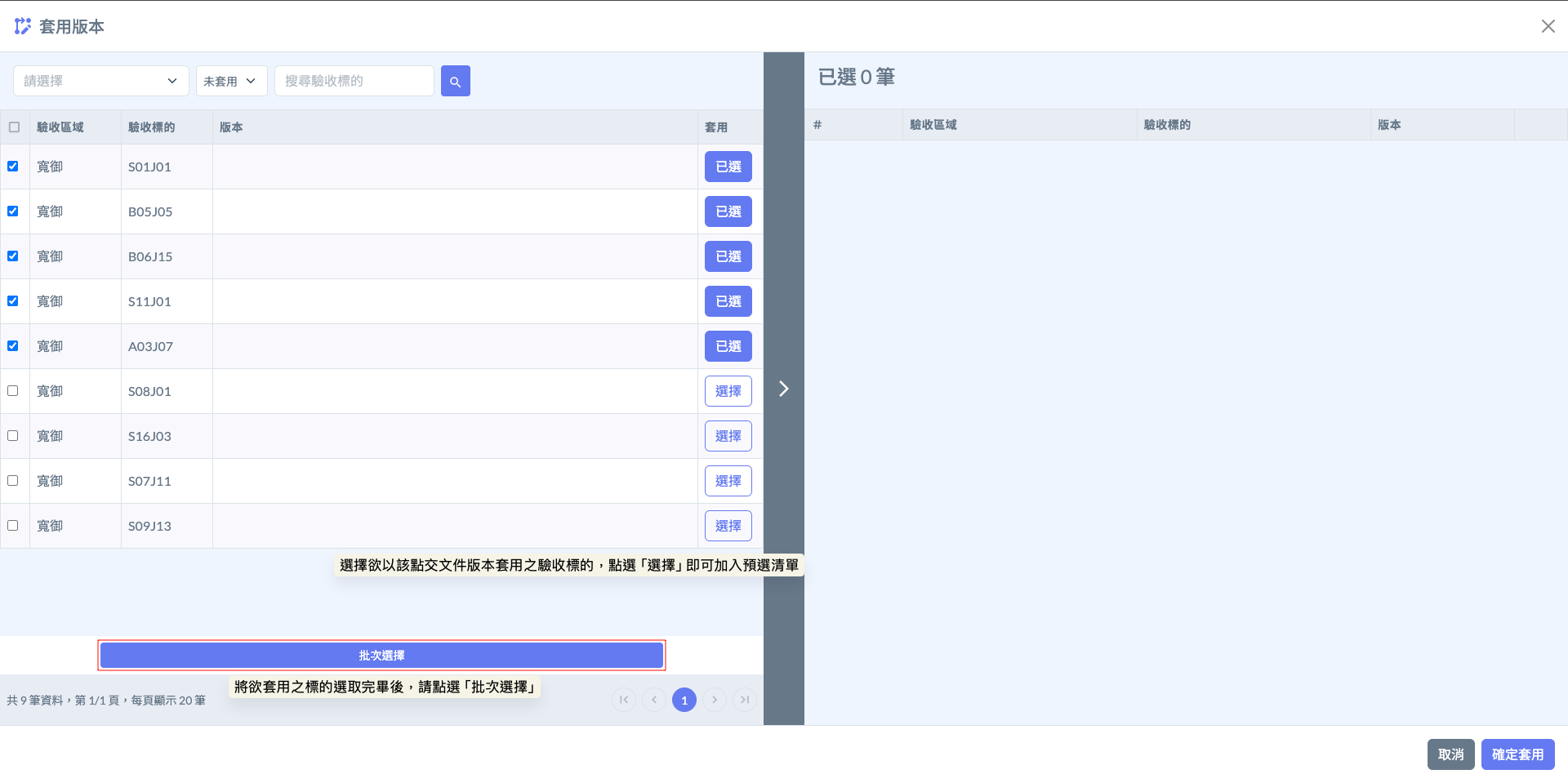Click the S07J11 cell text
Viewport: 1568px width, 783px height.
pyautogui.click(x=149, y=481)
